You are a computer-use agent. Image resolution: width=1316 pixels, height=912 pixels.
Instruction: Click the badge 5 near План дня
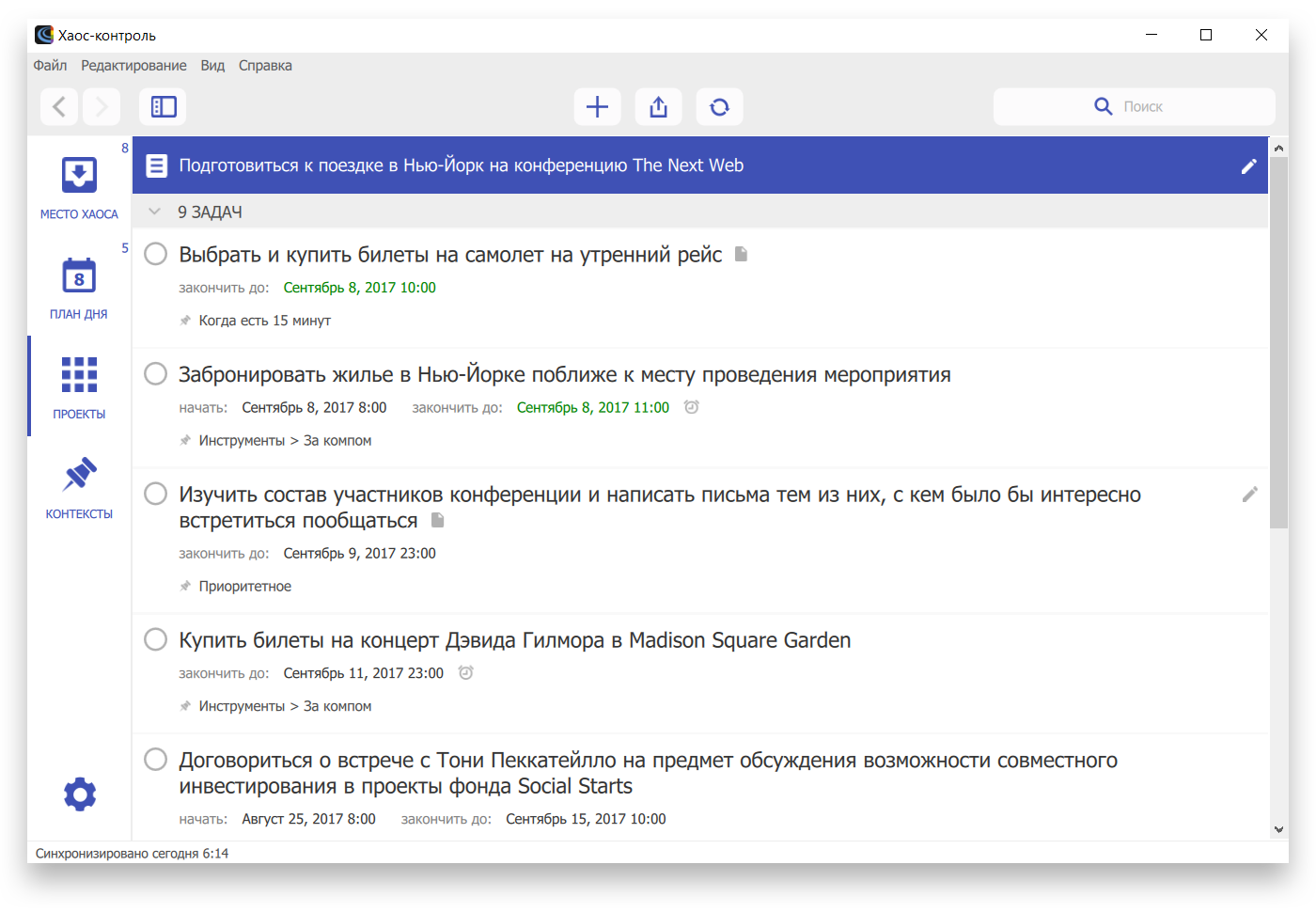[x=125, y=248]
